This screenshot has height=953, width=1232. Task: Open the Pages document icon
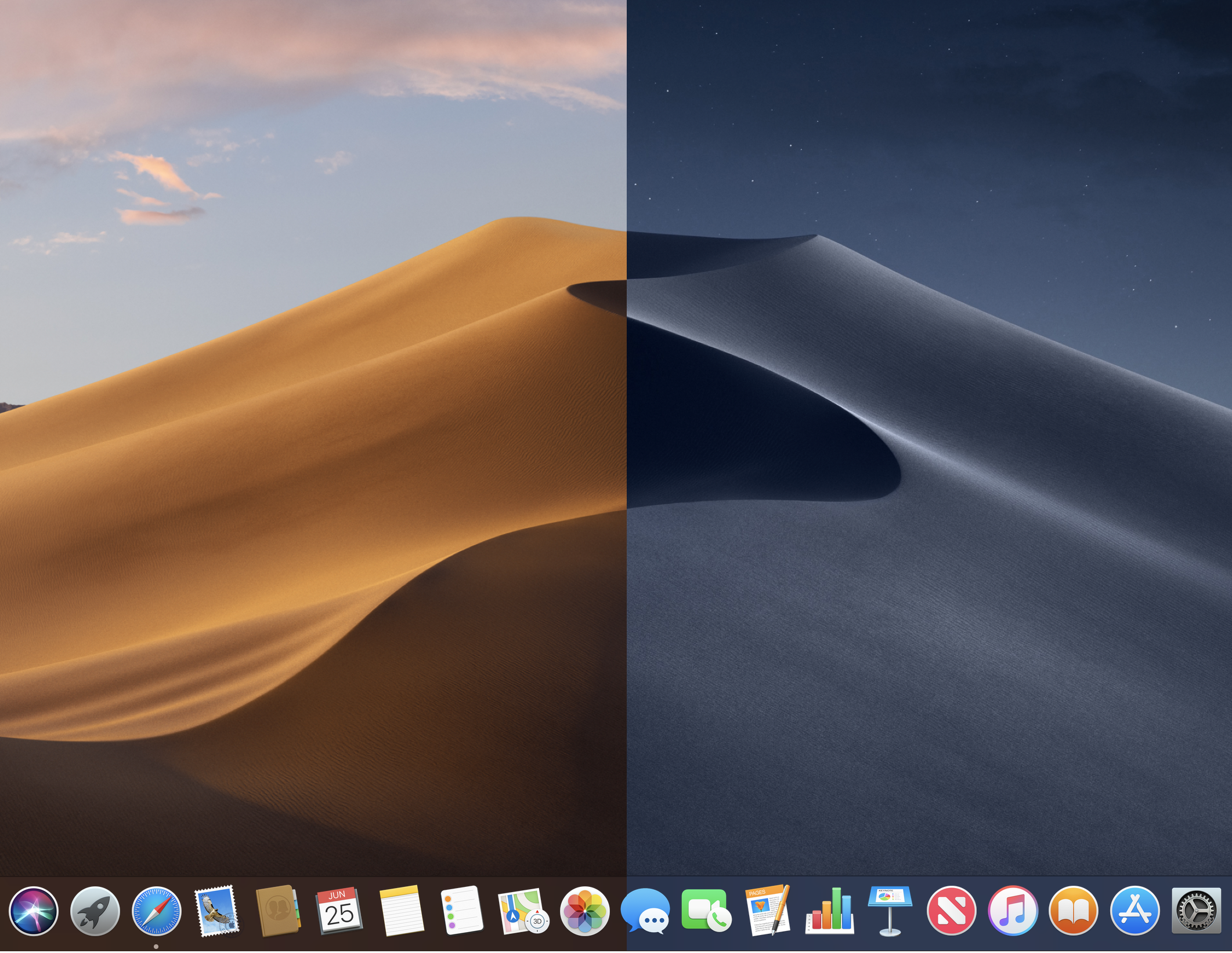pos(768,911)
